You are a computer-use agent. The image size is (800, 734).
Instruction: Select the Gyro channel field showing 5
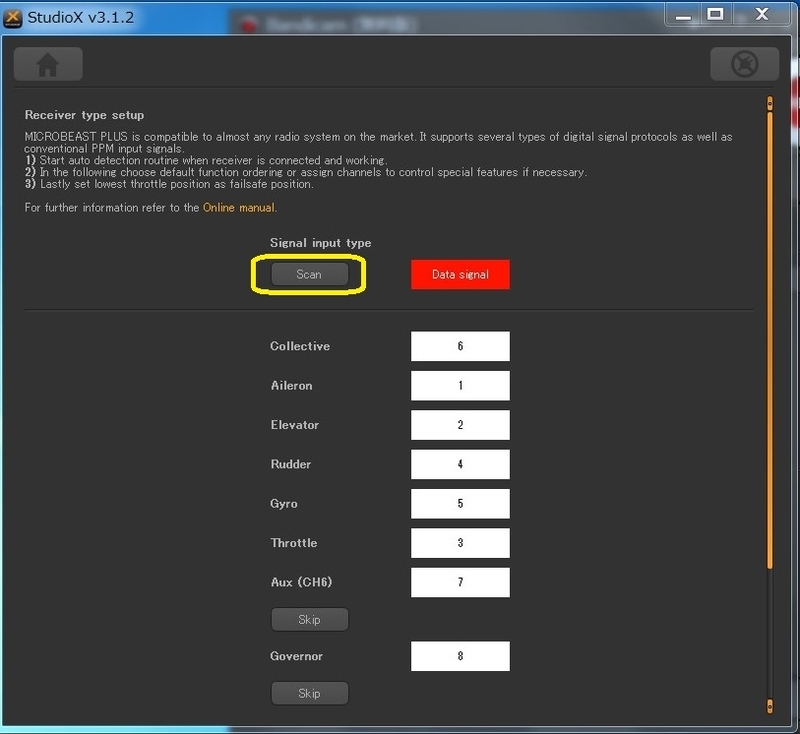click(460, 503)
